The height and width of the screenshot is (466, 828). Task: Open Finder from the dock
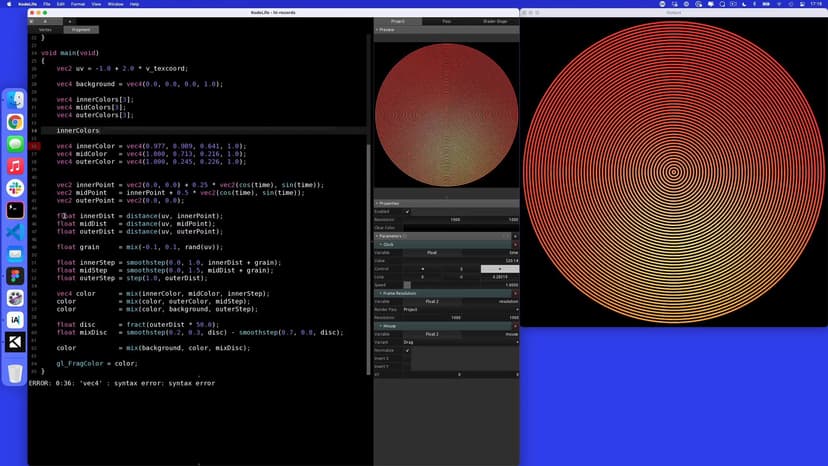15,100
